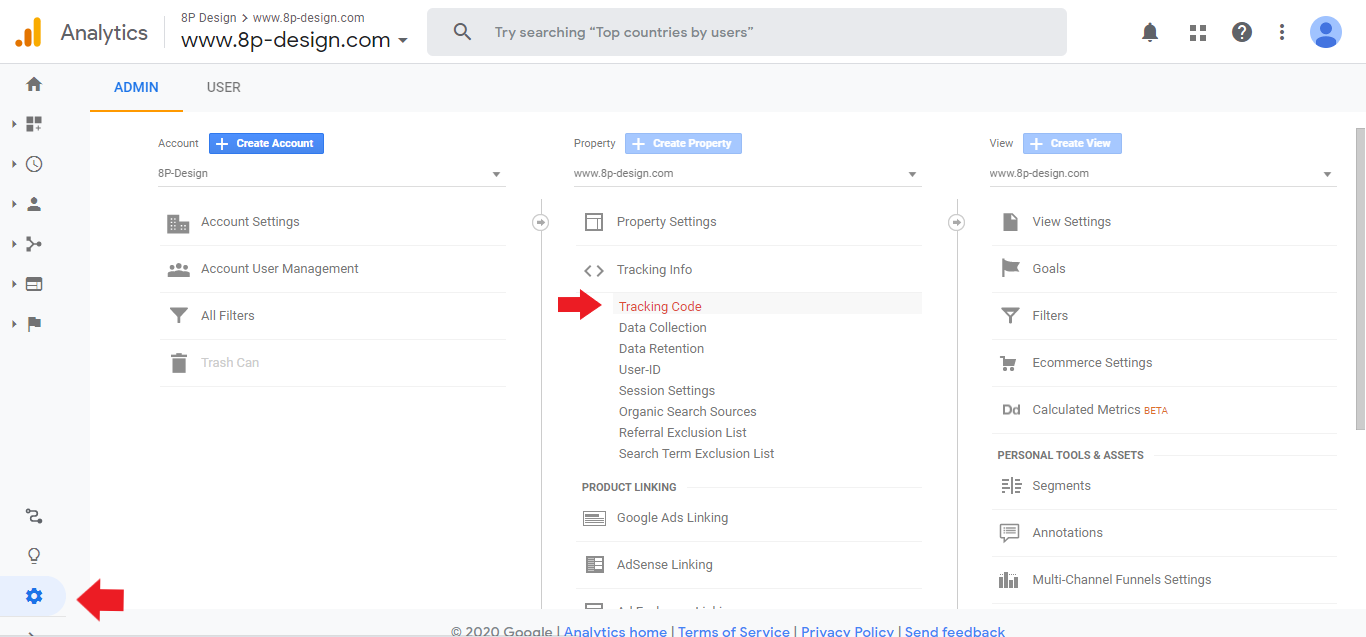Open User-ID settings
1366x637 pixels.
[x=640, y=370]
